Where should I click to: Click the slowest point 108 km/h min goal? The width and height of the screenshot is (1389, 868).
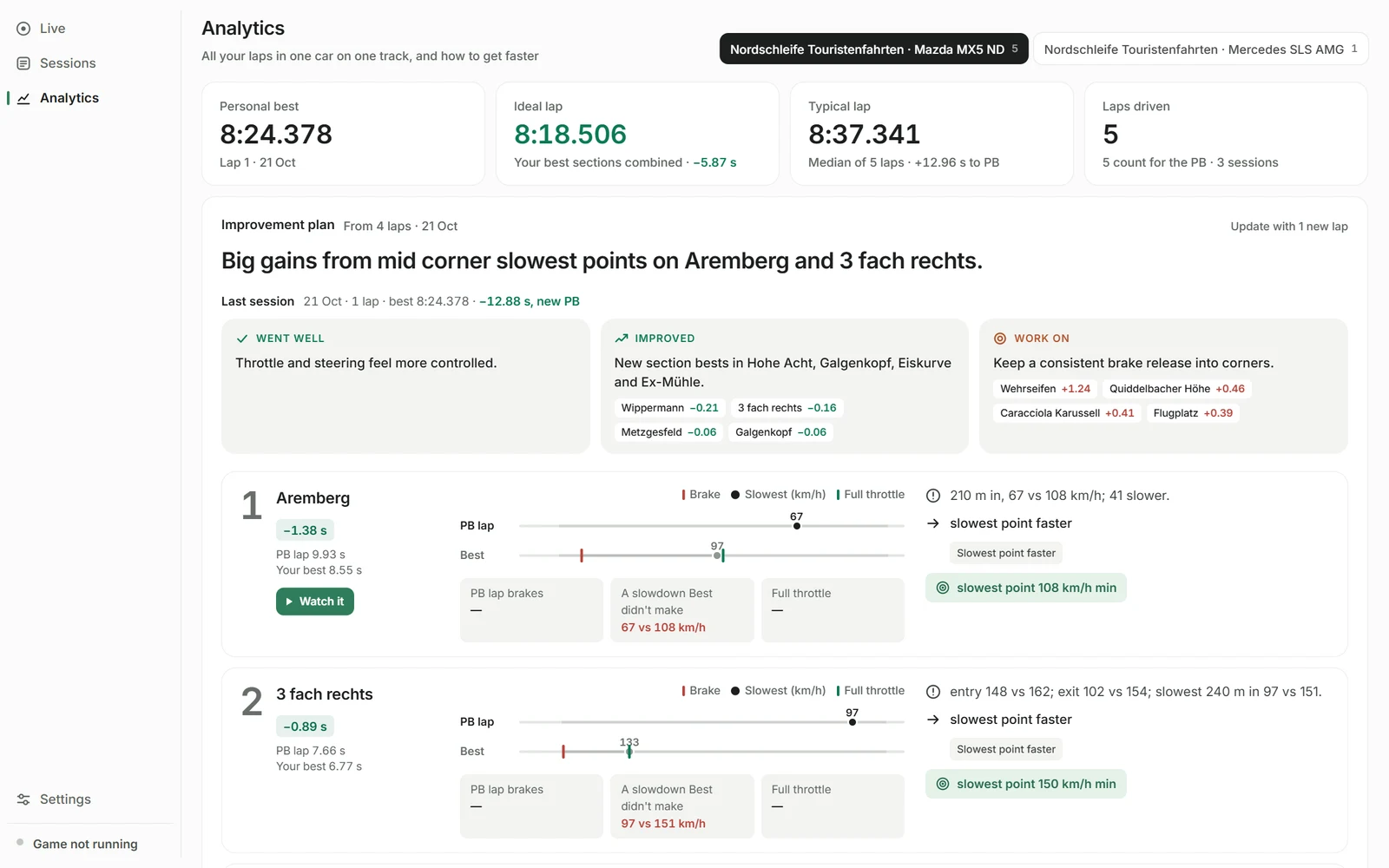pyautogui.click(x=1026, y=588)
